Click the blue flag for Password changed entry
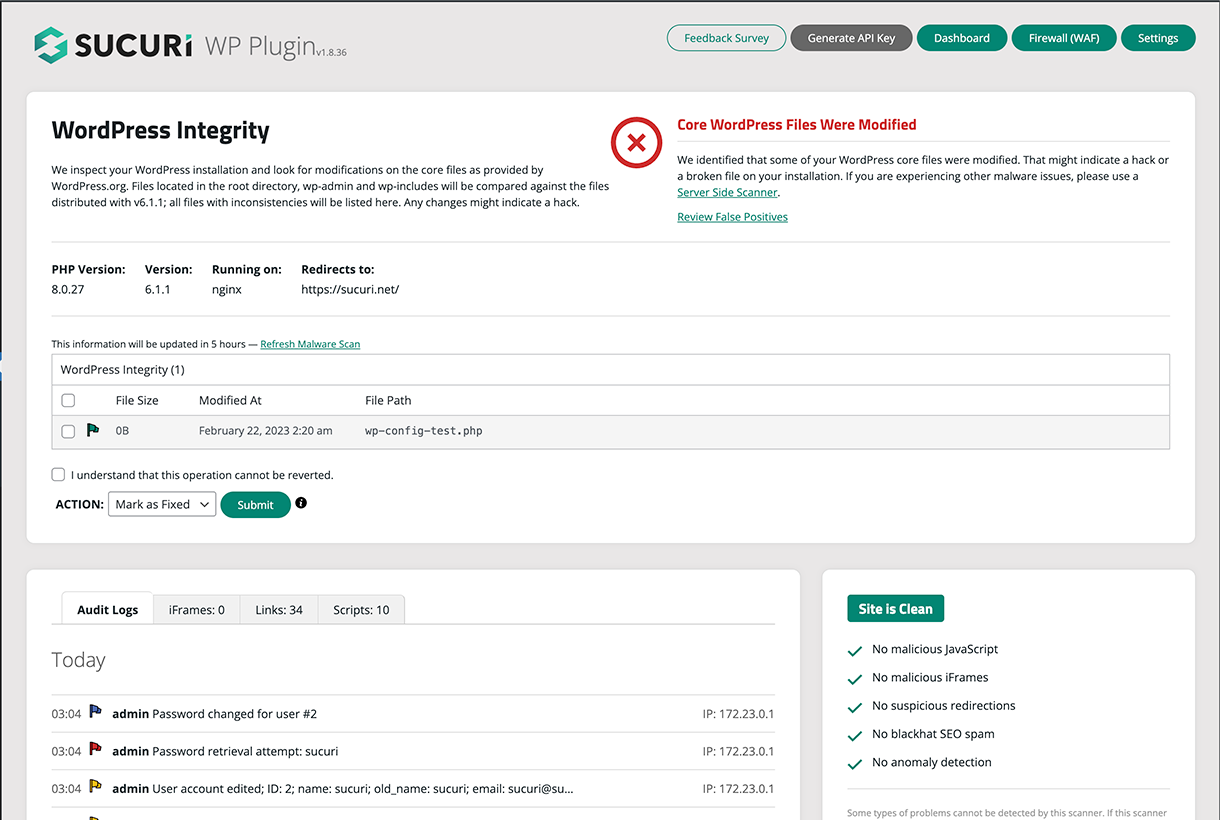1220x820 pixels. [95, 712]
